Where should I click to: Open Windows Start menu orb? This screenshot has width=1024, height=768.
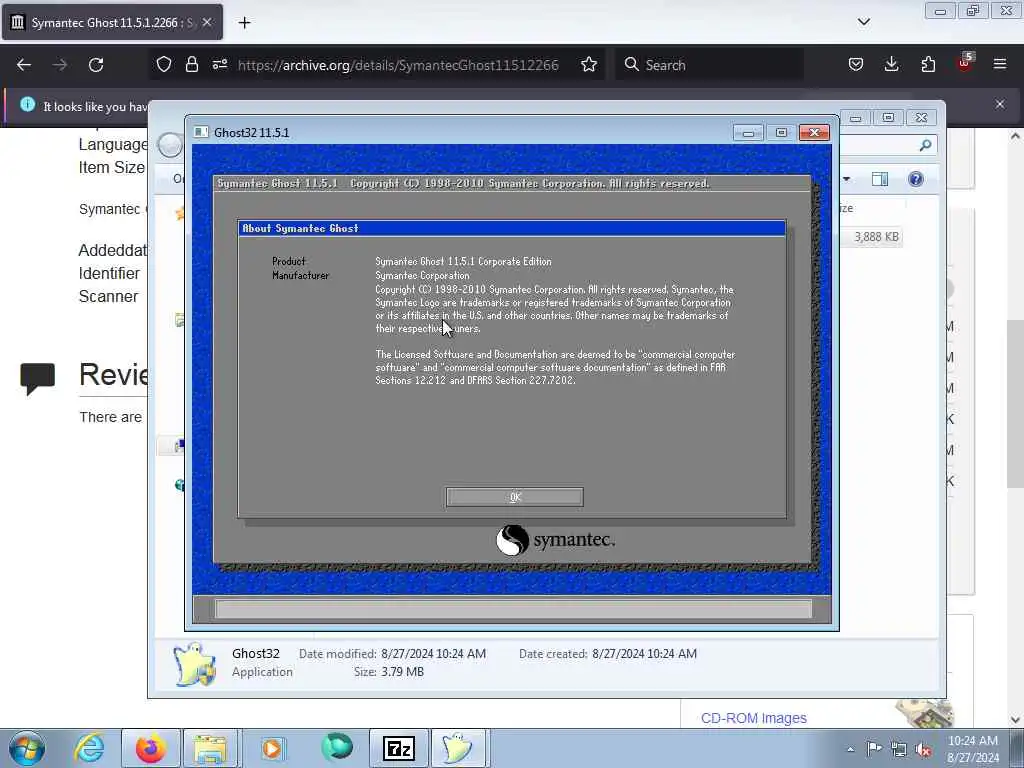click(x=27, y=748)
